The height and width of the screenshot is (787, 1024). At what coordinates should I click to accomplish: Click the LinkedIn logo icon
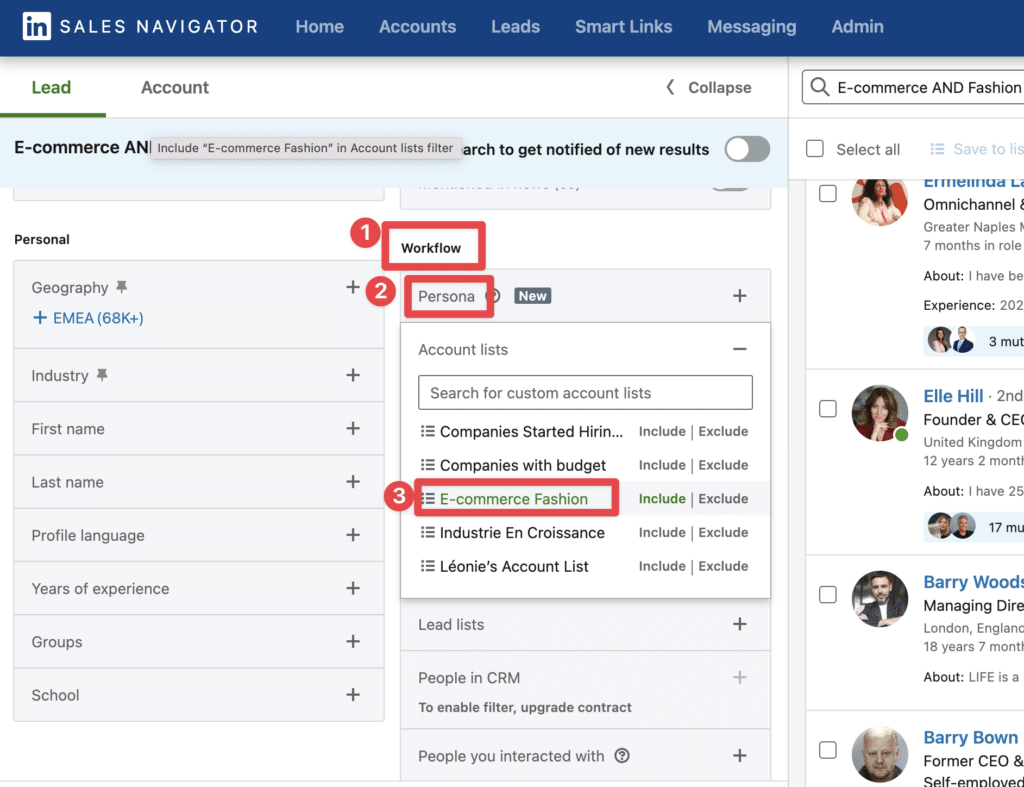tap(37, 26)
